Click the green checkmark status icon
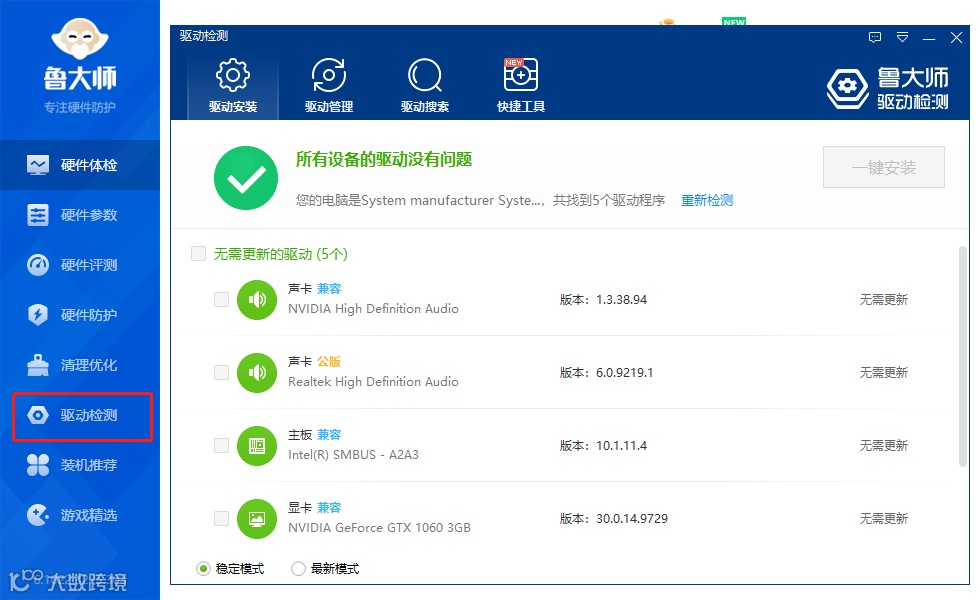The width and height of the screenshot is (980, 600). (x=246, y=178)
